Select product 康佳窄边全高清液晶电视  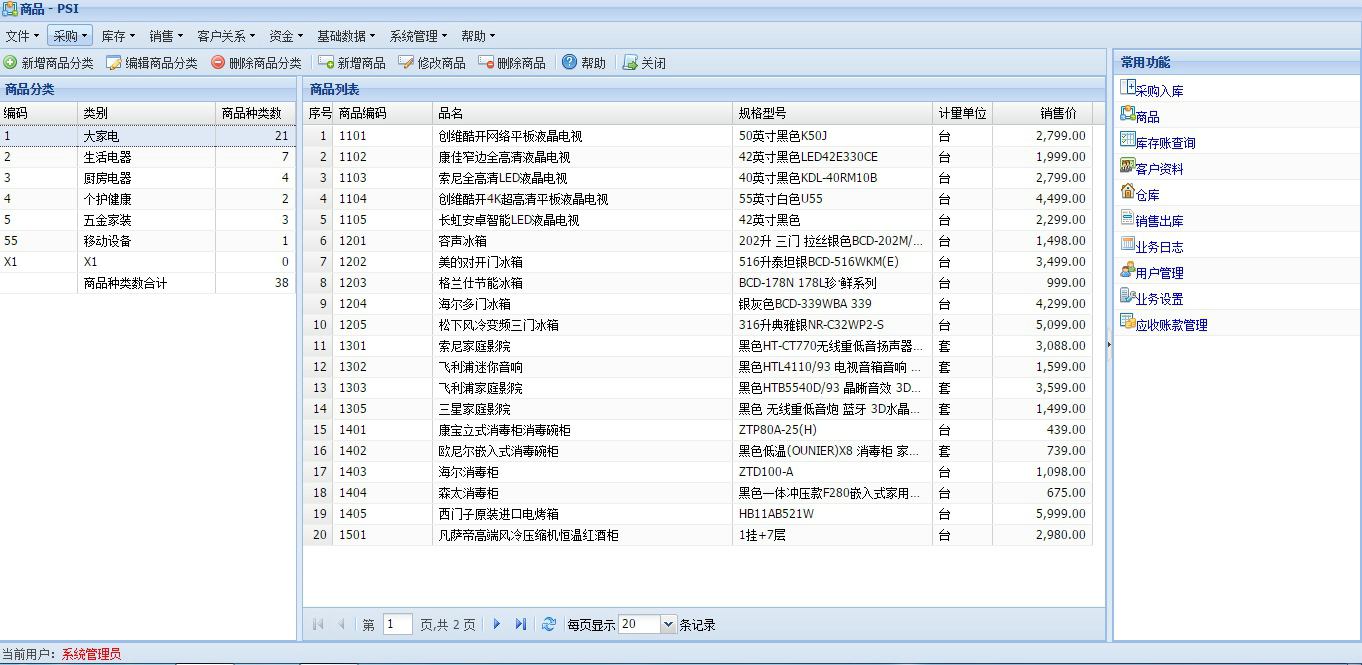point(698,157)
